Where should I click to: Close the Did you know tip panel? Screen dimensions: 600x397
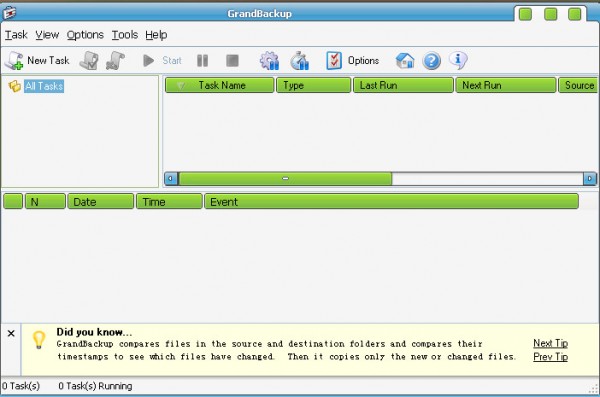(x=11, y=333)
